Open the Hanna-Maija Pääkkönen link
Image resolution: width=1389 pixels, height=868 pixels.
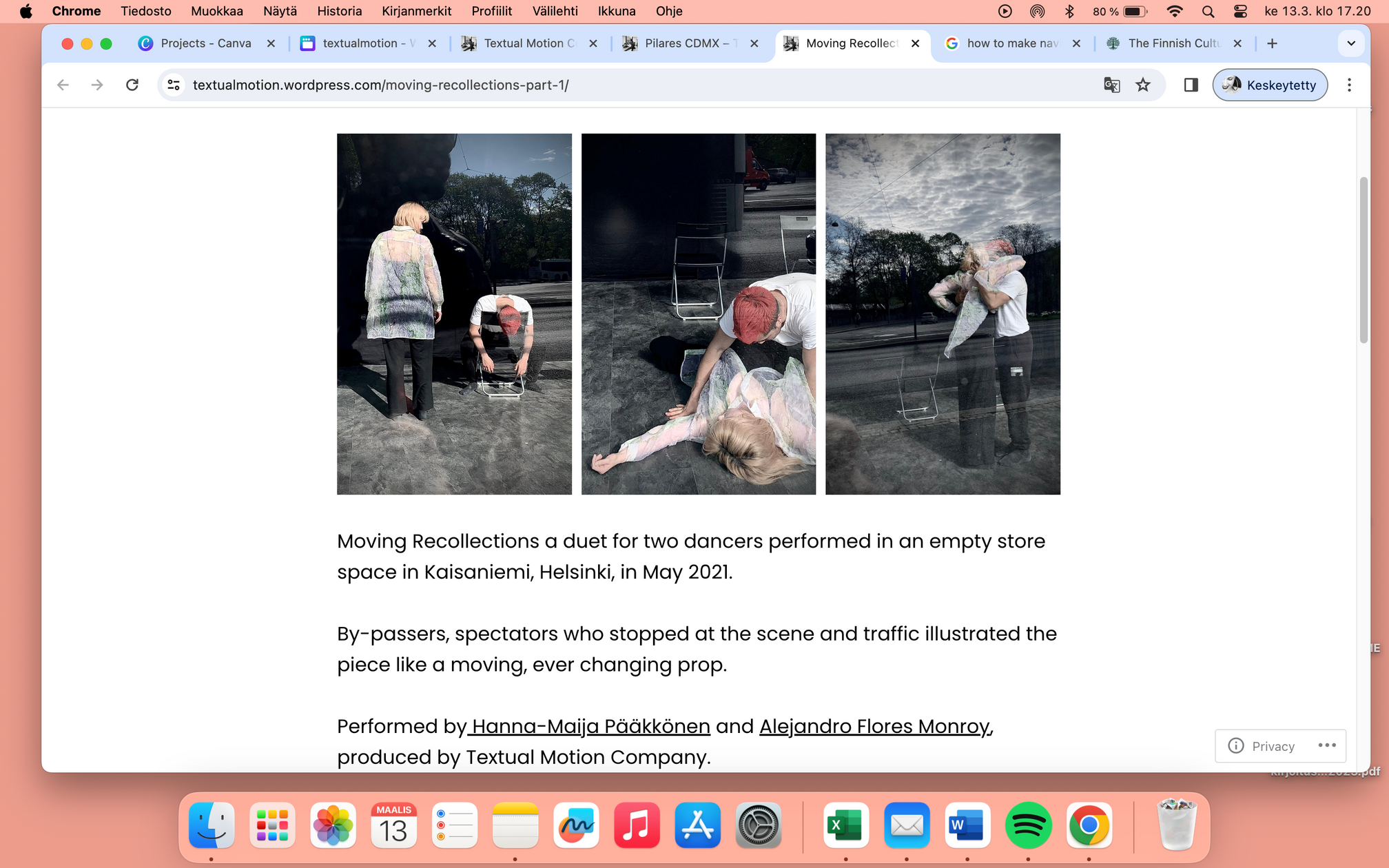591,726
